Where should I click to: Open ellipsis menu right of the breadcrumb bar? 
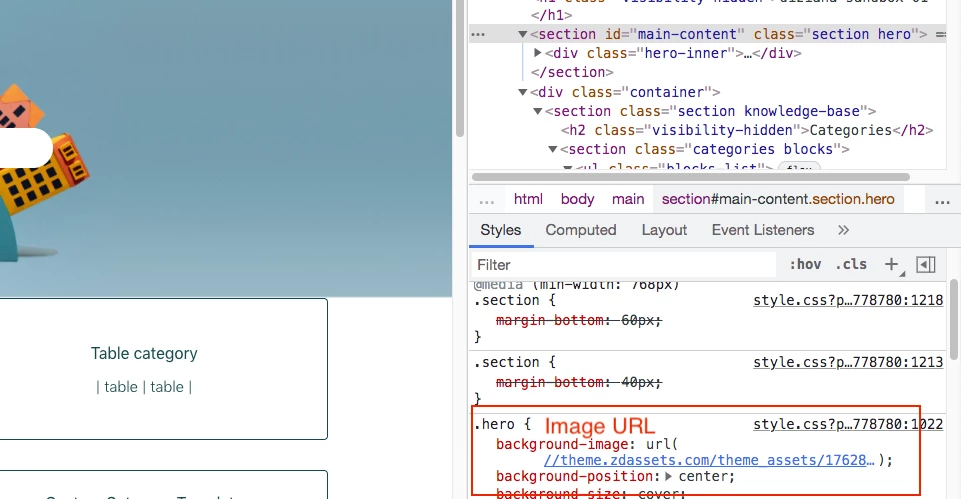[942, 201]
